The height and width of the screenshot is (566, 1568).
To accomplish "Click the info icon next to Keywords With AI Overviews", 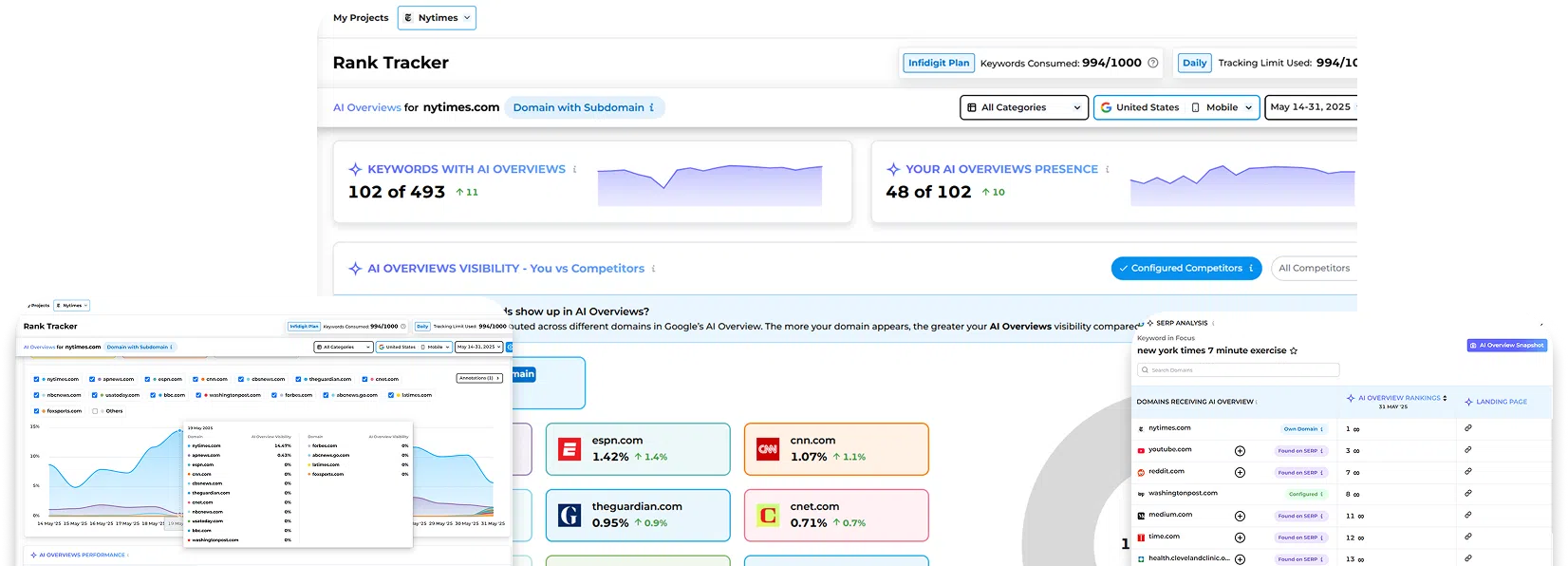I will (x=574, y=169).
